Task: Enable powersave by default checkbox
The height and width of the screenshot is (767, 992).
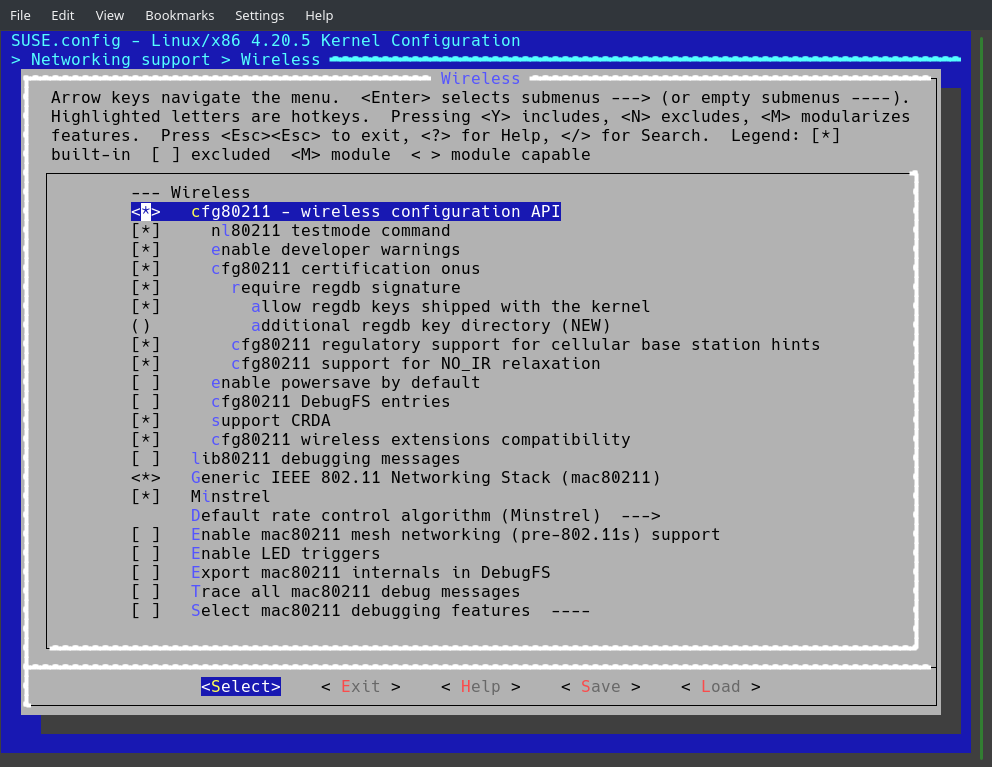Action: (x=146, y=382)
